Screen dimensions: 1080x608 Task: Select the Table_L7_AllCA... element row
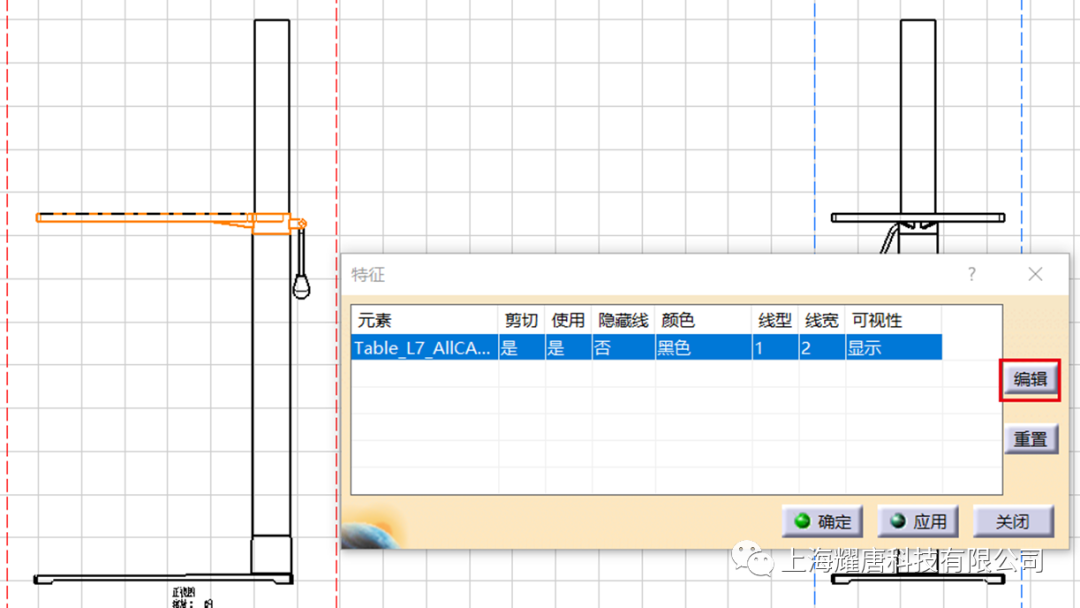(423, 348)
